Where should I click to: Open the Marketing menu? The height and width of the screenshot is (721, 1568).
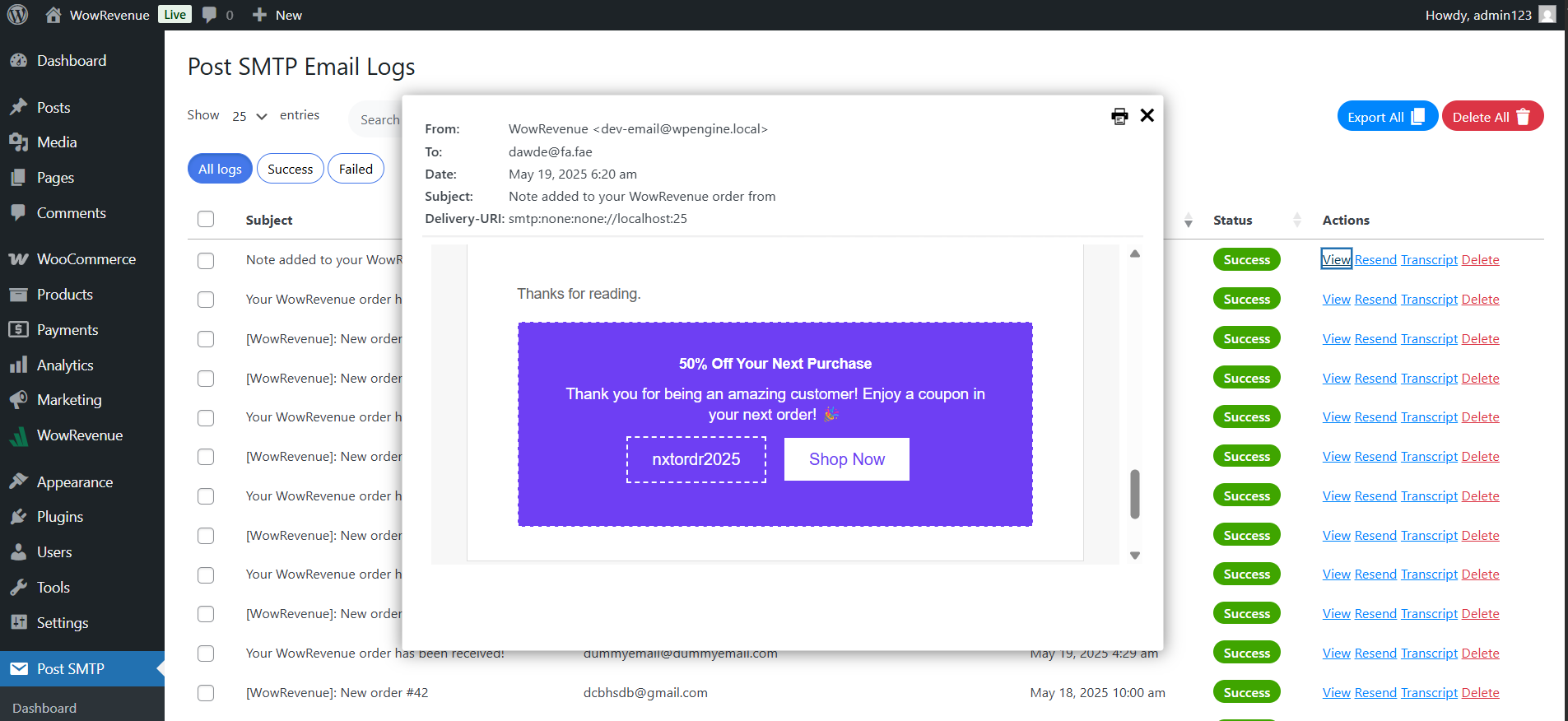(82, 400)
